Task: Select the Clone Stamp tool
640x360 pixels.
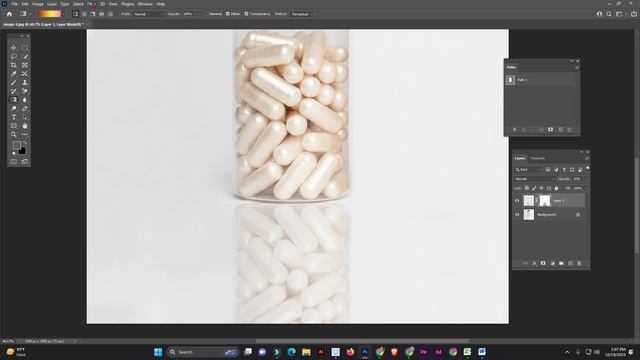Action: pos(25,82)
